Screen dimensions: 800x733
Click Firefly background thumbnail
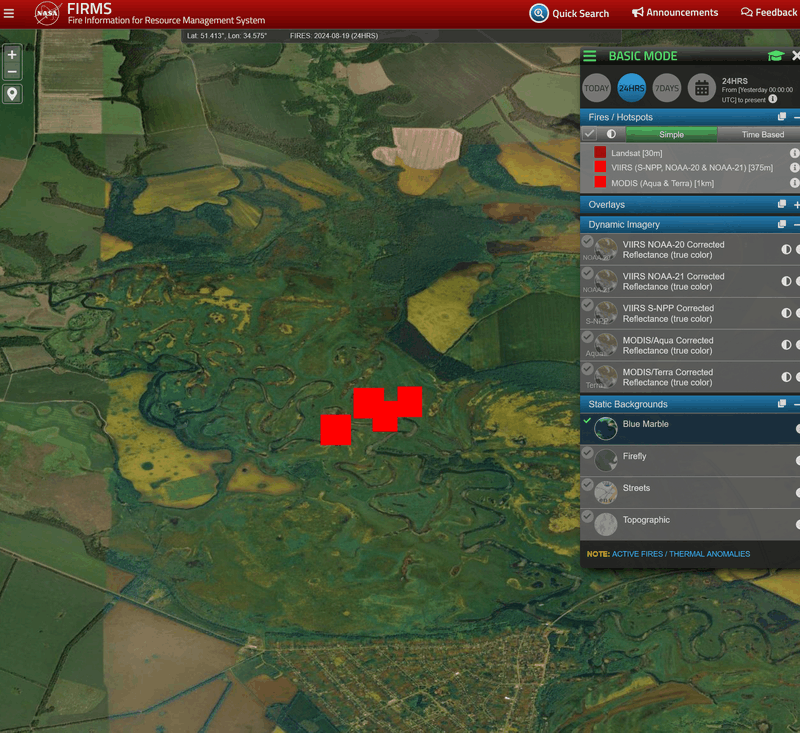[606, 461]
